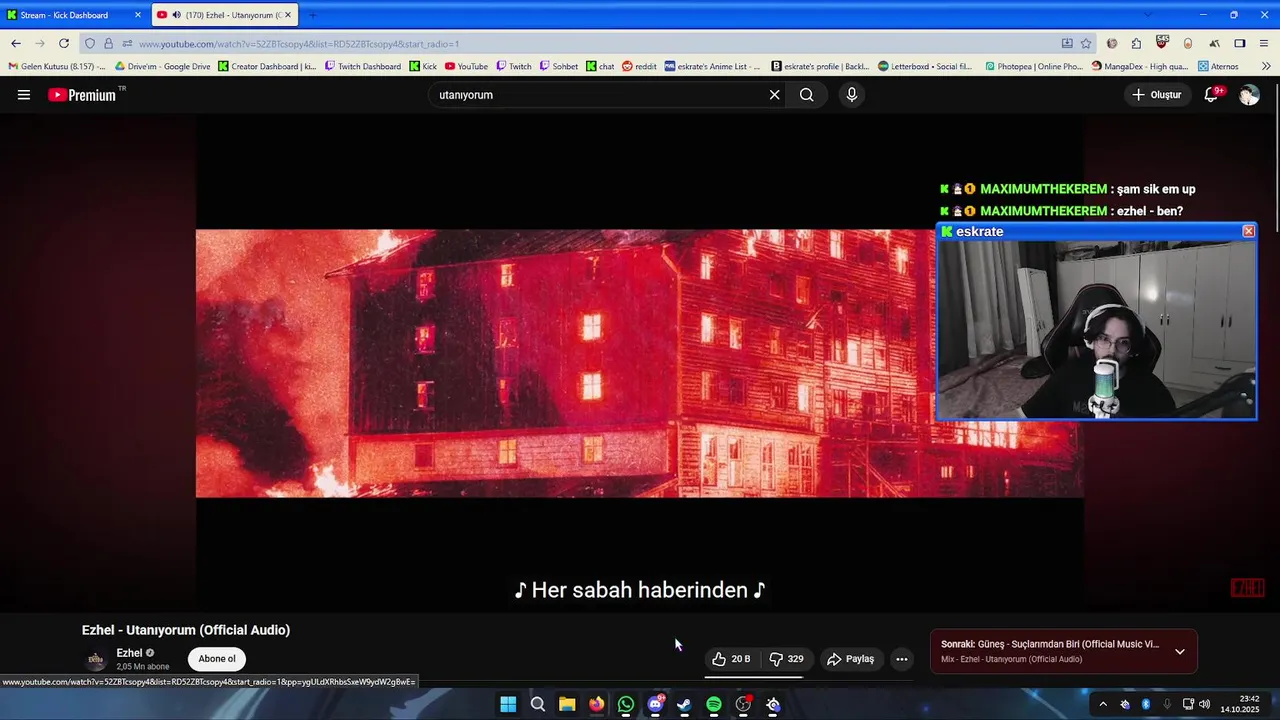
Task: Open the MangaDex bookmark
Action: (1140, 67)
